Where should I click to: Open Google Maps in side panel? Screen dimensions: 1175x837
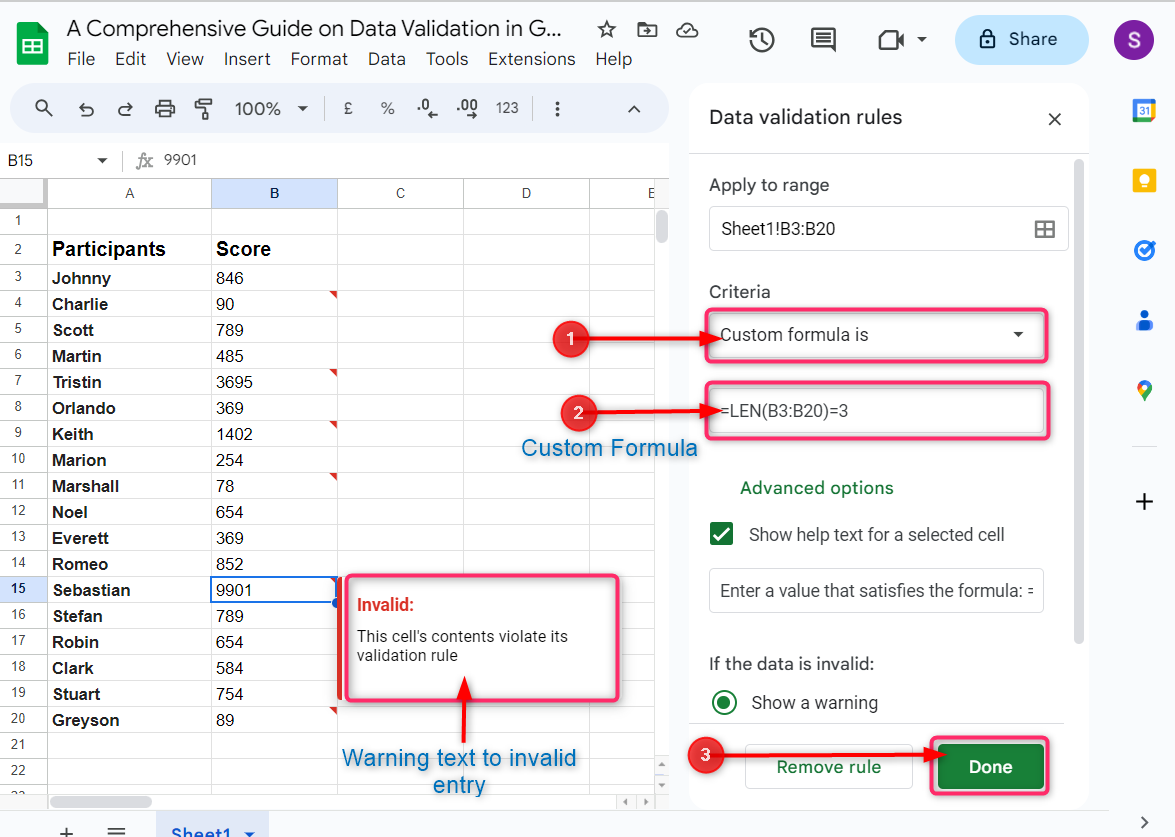coord(1144,390)
